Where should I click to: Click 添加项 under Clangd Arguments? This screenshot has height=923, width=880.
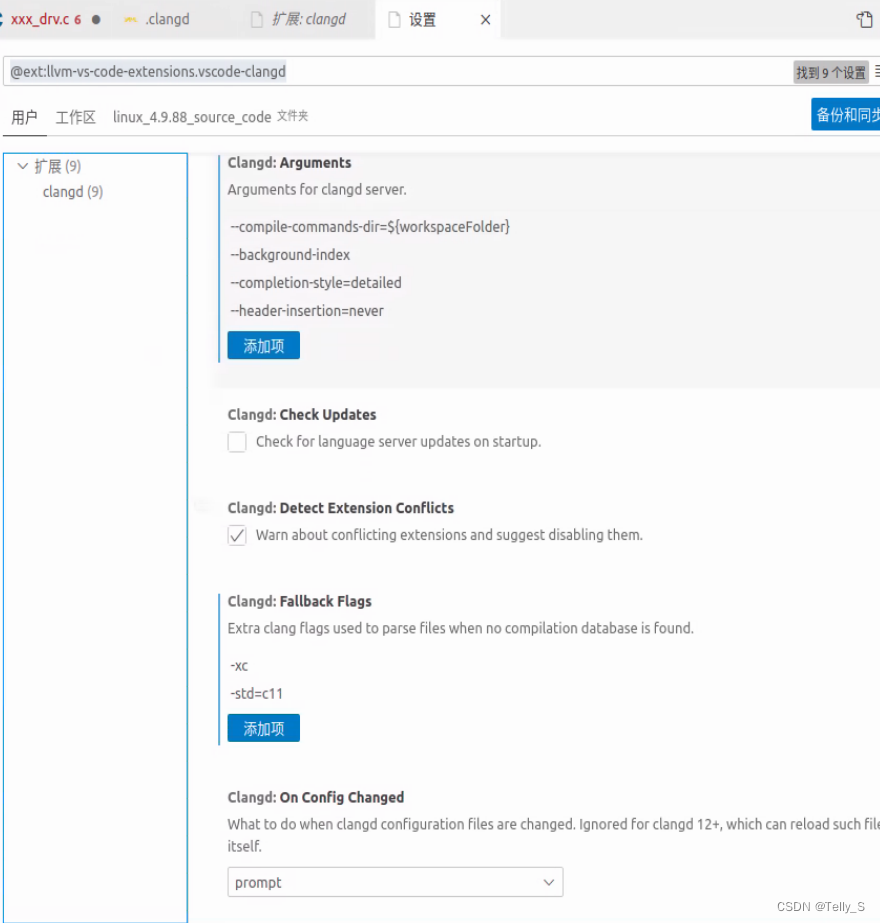[263, 345]
